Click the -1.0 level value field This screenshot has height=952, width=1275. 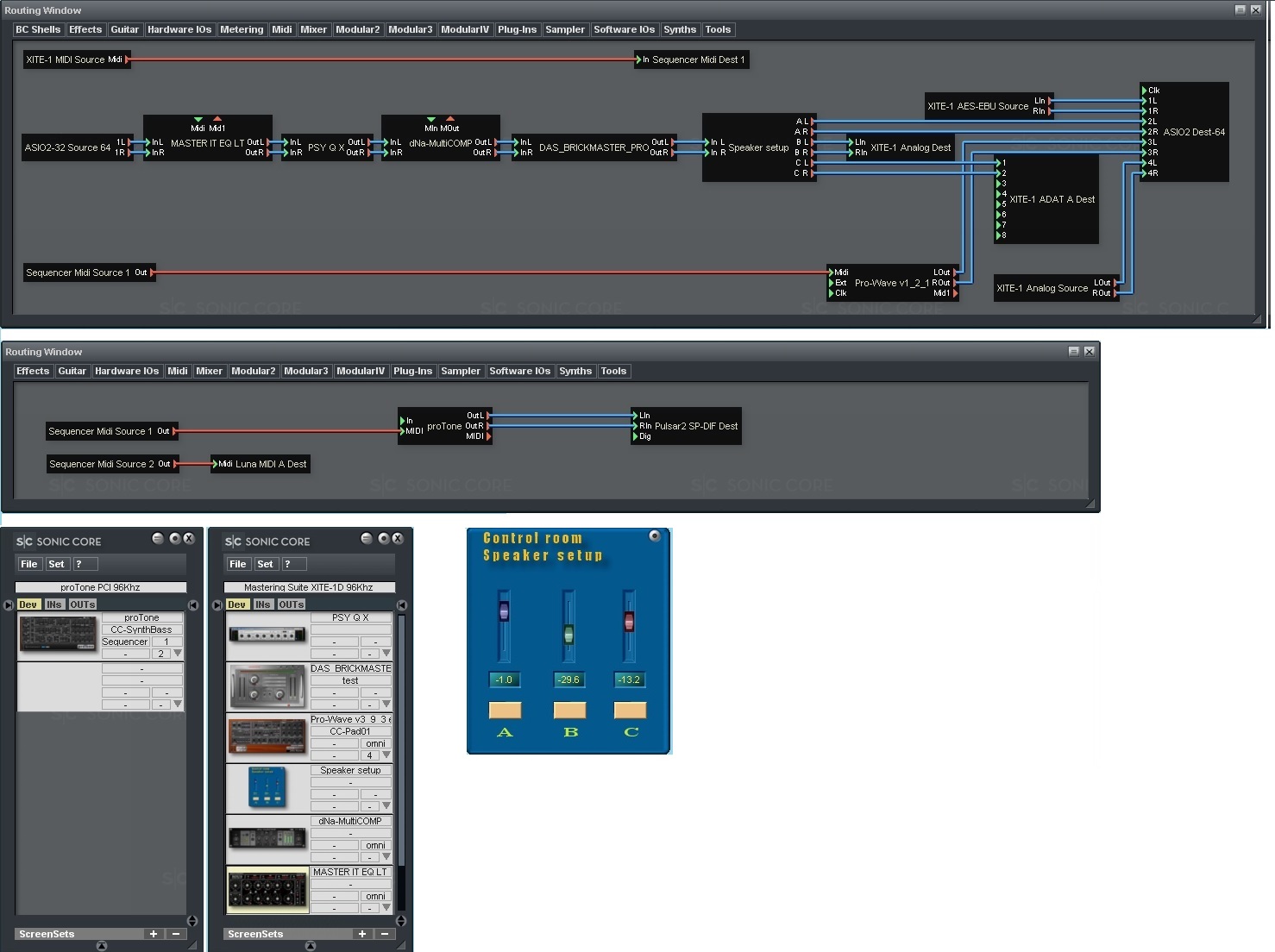click(505, 680)
